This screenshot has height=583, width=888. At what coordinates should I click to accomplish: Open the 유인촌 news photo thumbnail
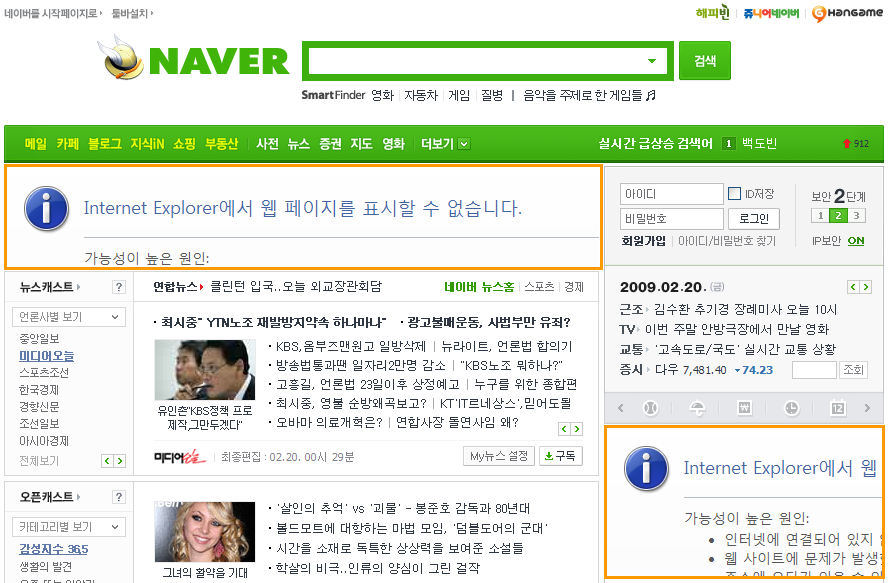coord(204,370)
